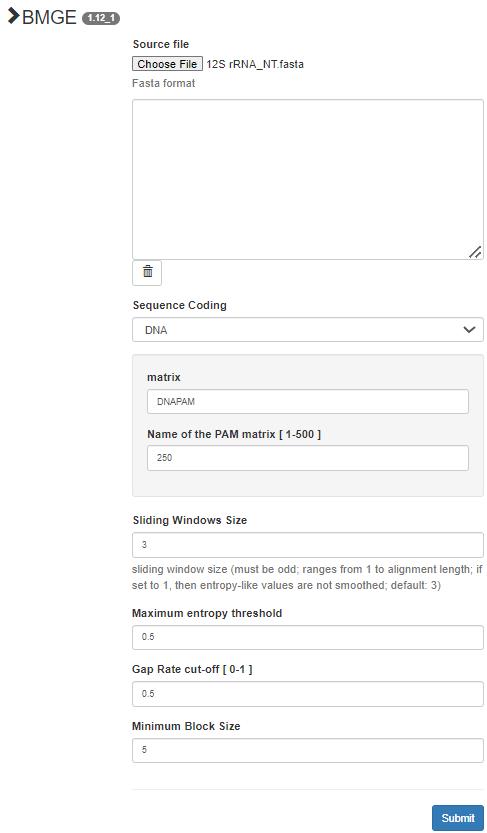Select the PAM matrix field showing 250
Image resolution: width=487 pixels, height=833 pixels.
(x=308, y=458)
